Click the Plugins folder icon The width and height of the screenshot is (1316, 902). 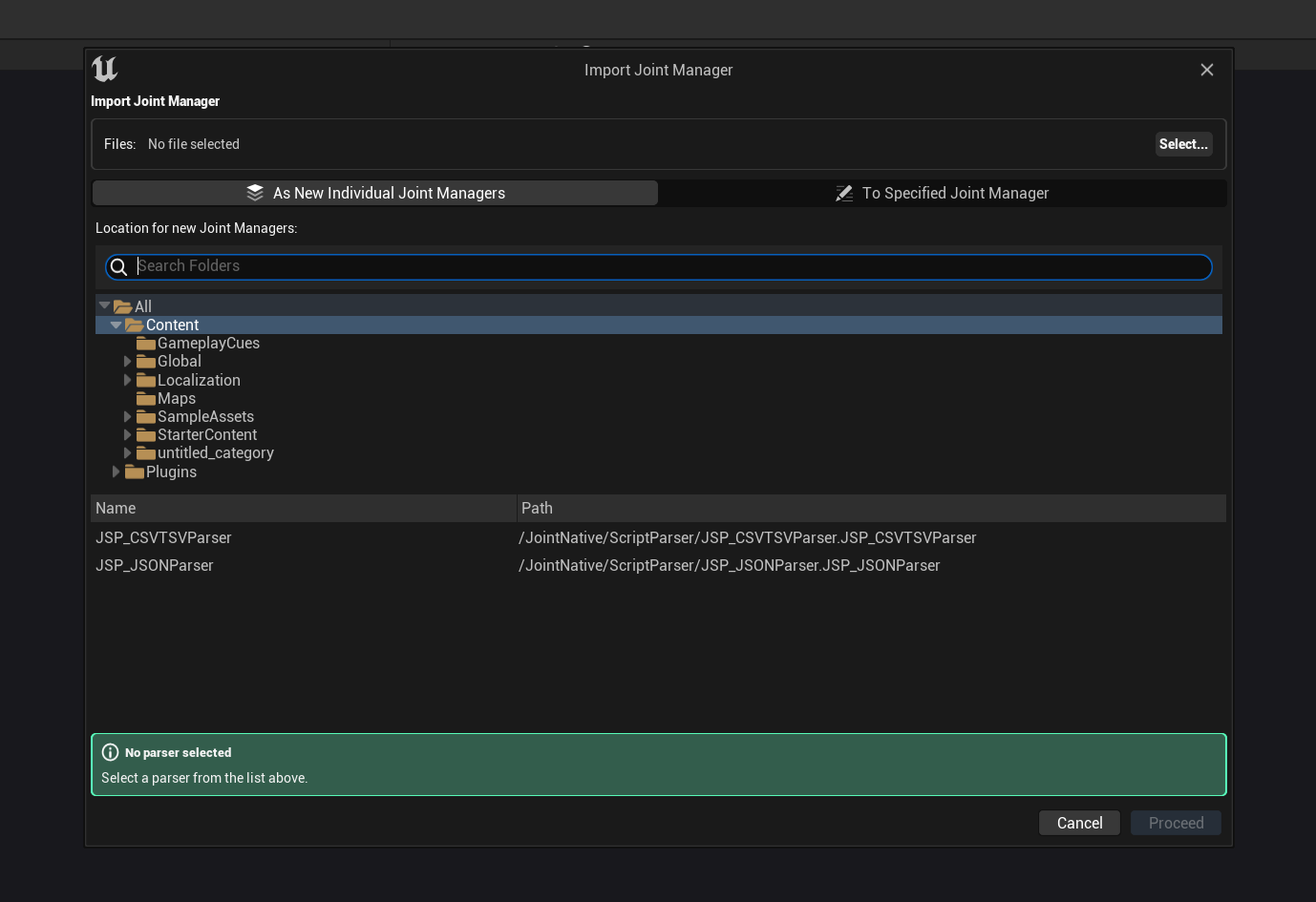(x=135, y=472)
